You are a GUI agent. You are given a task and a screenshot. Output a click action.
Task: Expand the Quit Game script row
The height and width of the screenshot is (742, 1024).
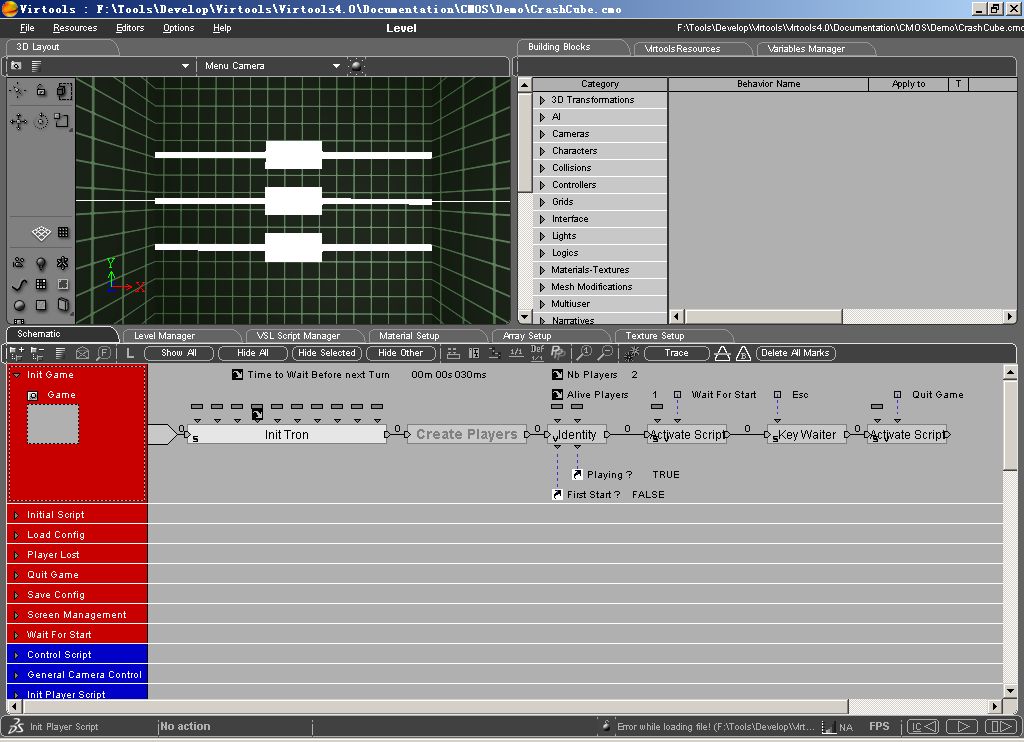tap(16, 575)
